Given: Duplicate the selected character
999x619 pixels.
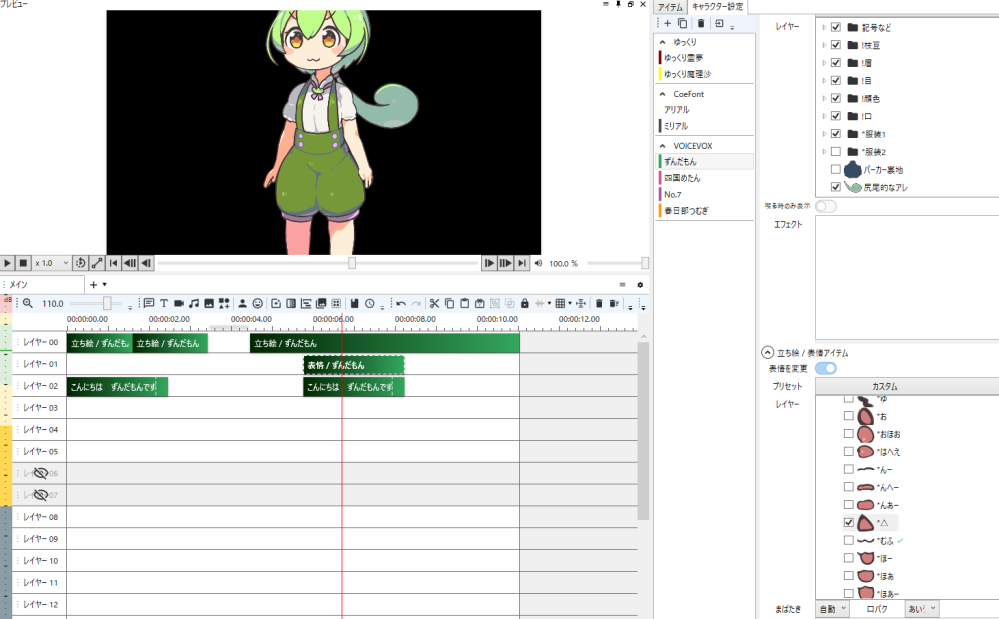Looking at the screenshot, I should 682,24.
